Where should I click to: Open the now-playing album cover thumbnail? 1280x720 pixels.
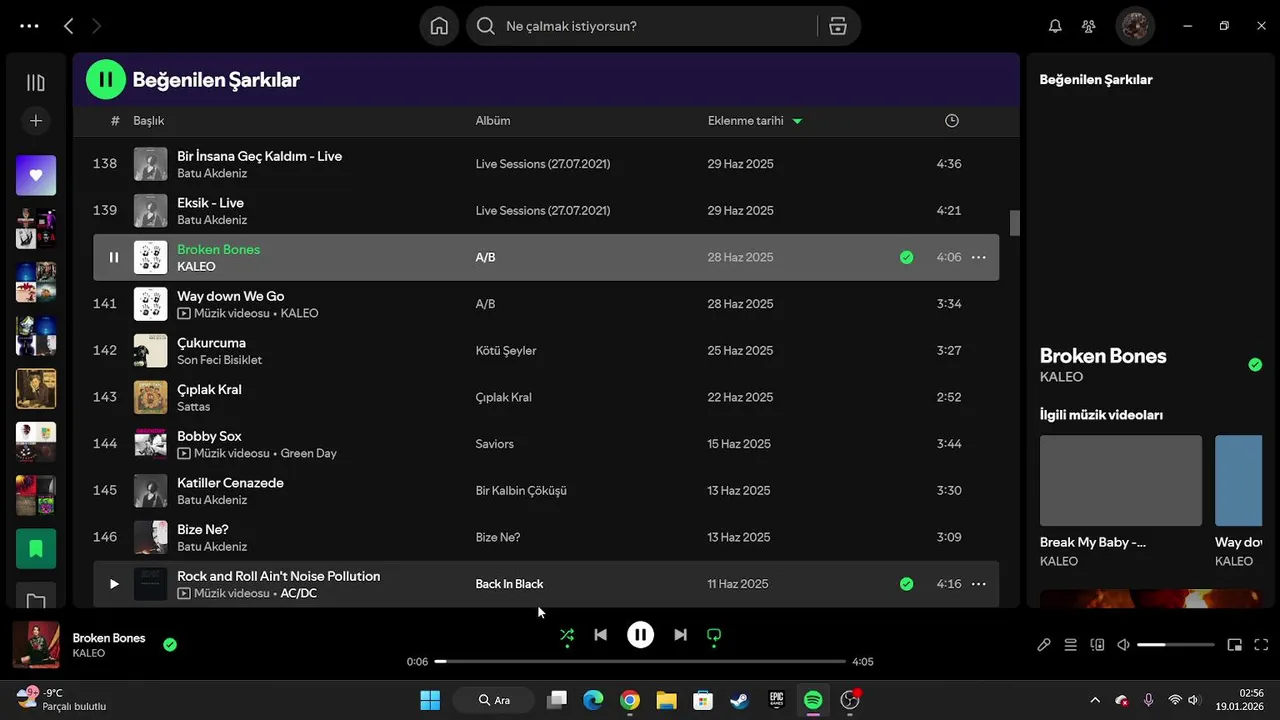(x=36, y=645)
